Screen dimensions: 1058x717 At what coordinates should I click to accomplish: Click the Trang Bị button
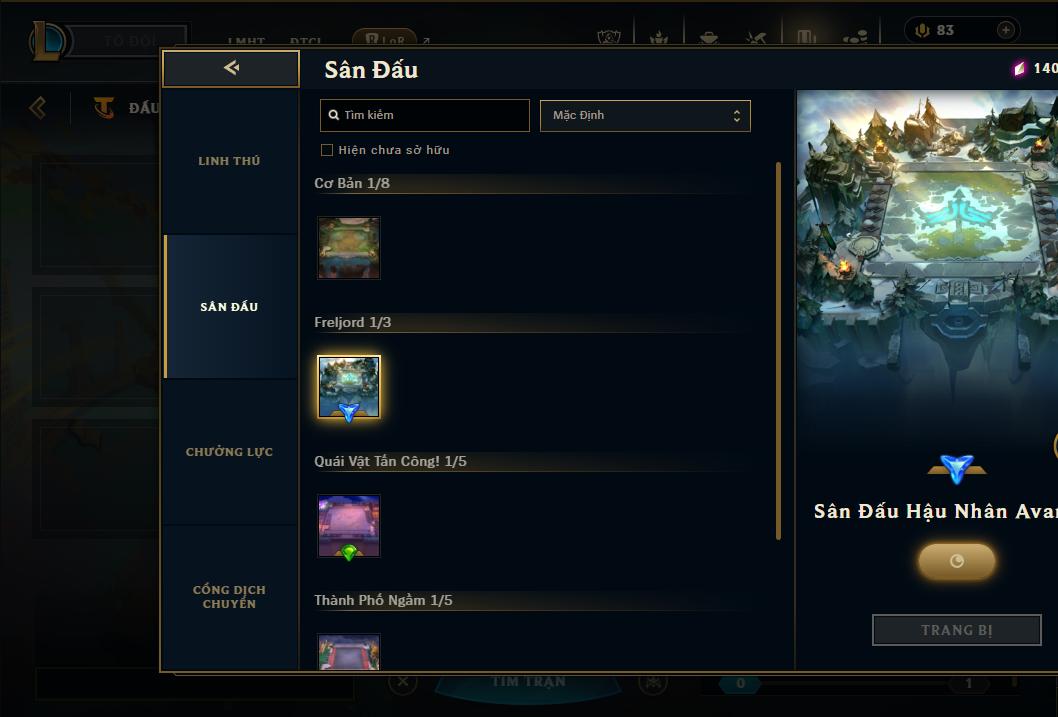(x=957, y=630)
